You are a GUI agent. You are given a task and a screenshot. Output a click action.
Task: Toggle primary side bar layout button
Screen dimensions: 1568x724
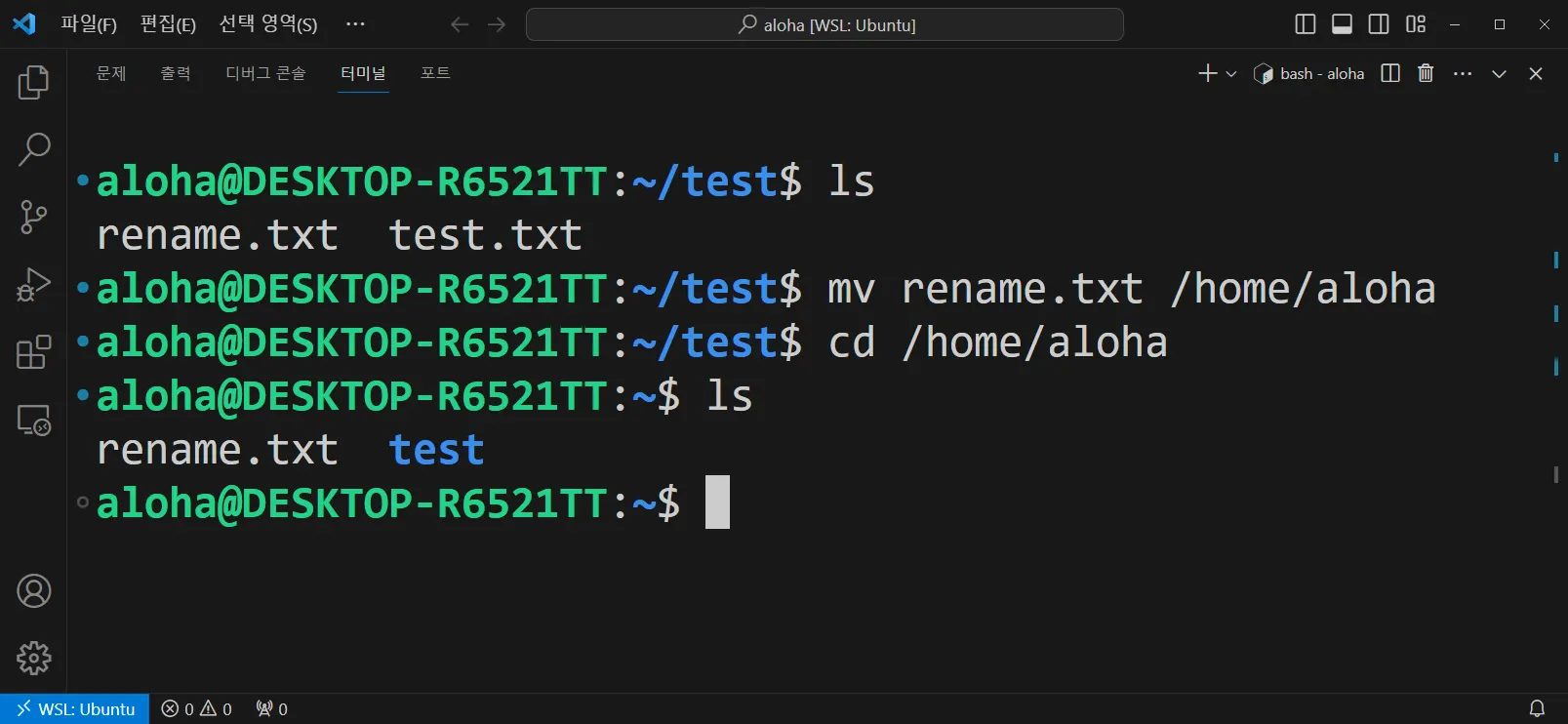click(1305, 24)
